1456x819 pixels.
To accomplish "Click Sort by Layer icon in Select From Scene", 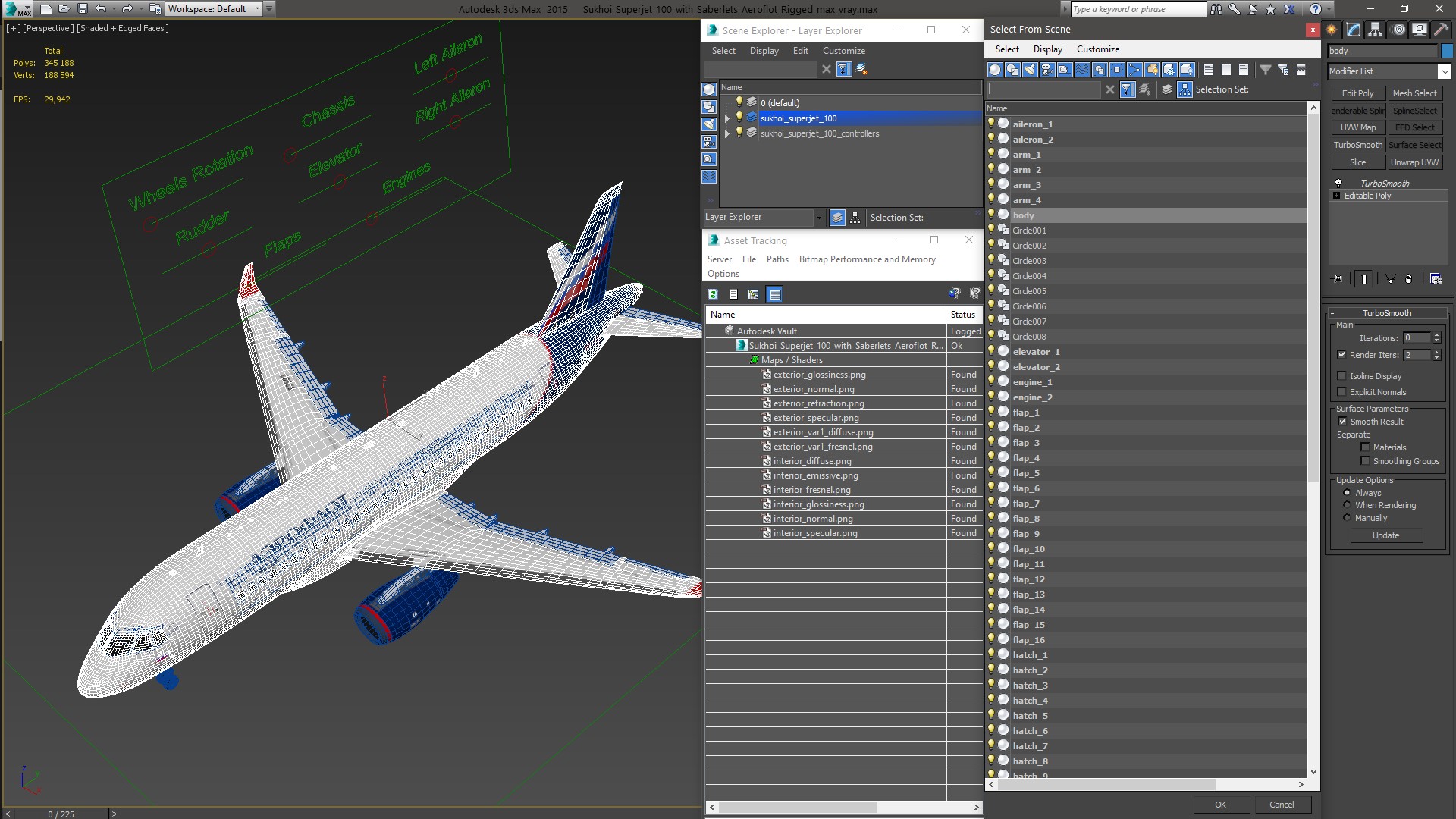I will (x=1167, y=89).
